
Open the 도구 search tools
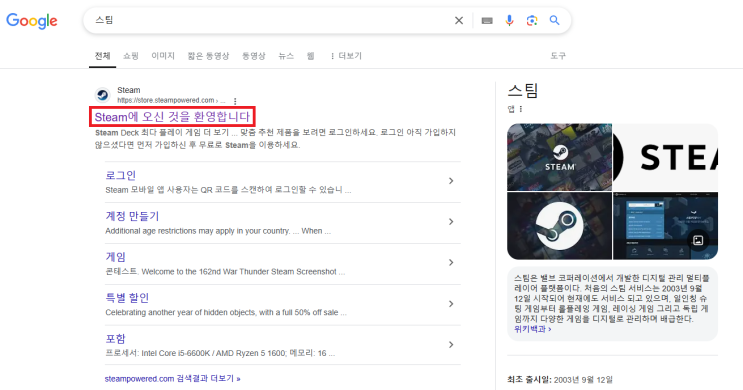pyautogui.click(x=558, y=56)
